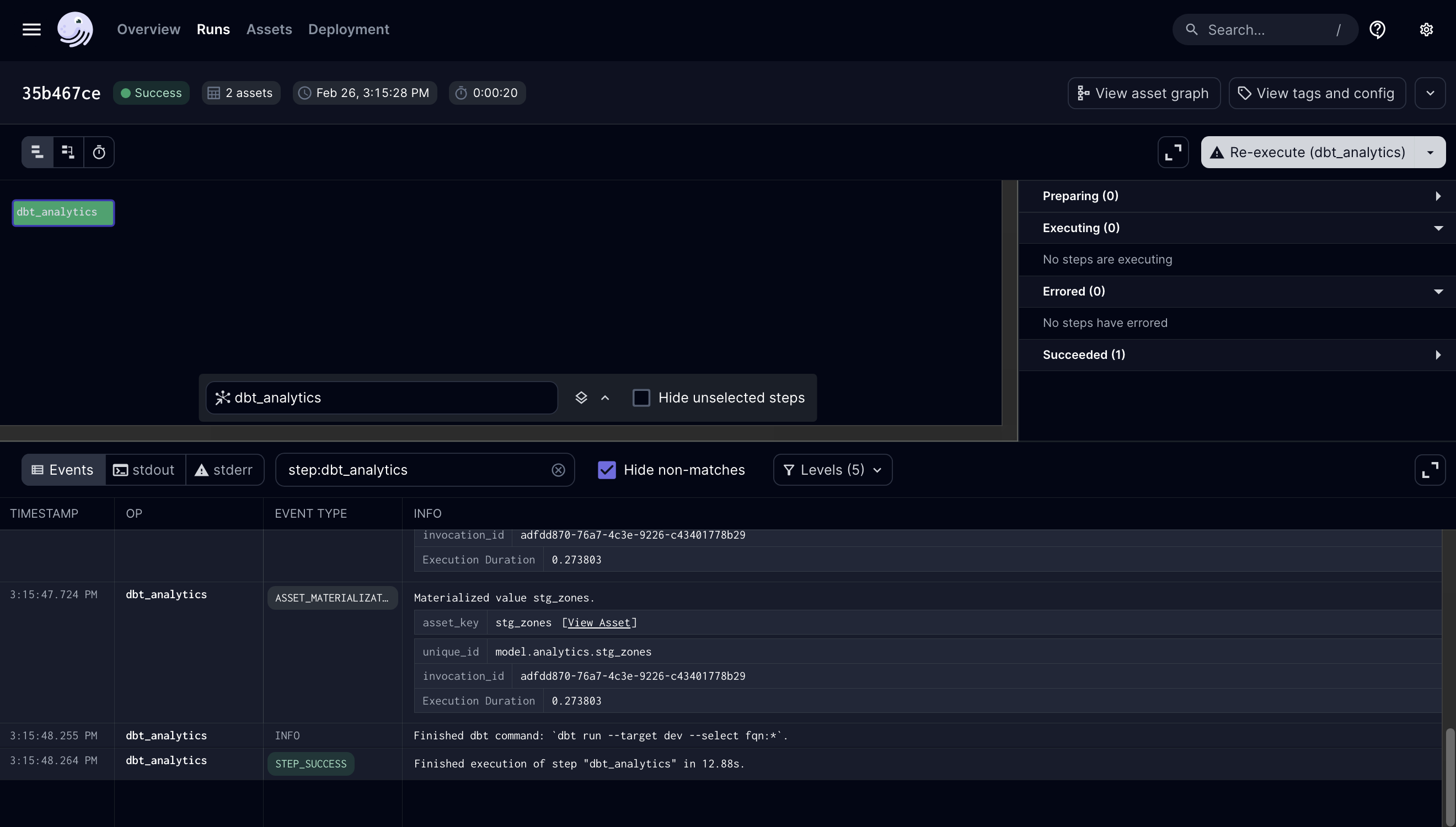Click the 0:00:20 duration tag

tap(487, 93)
